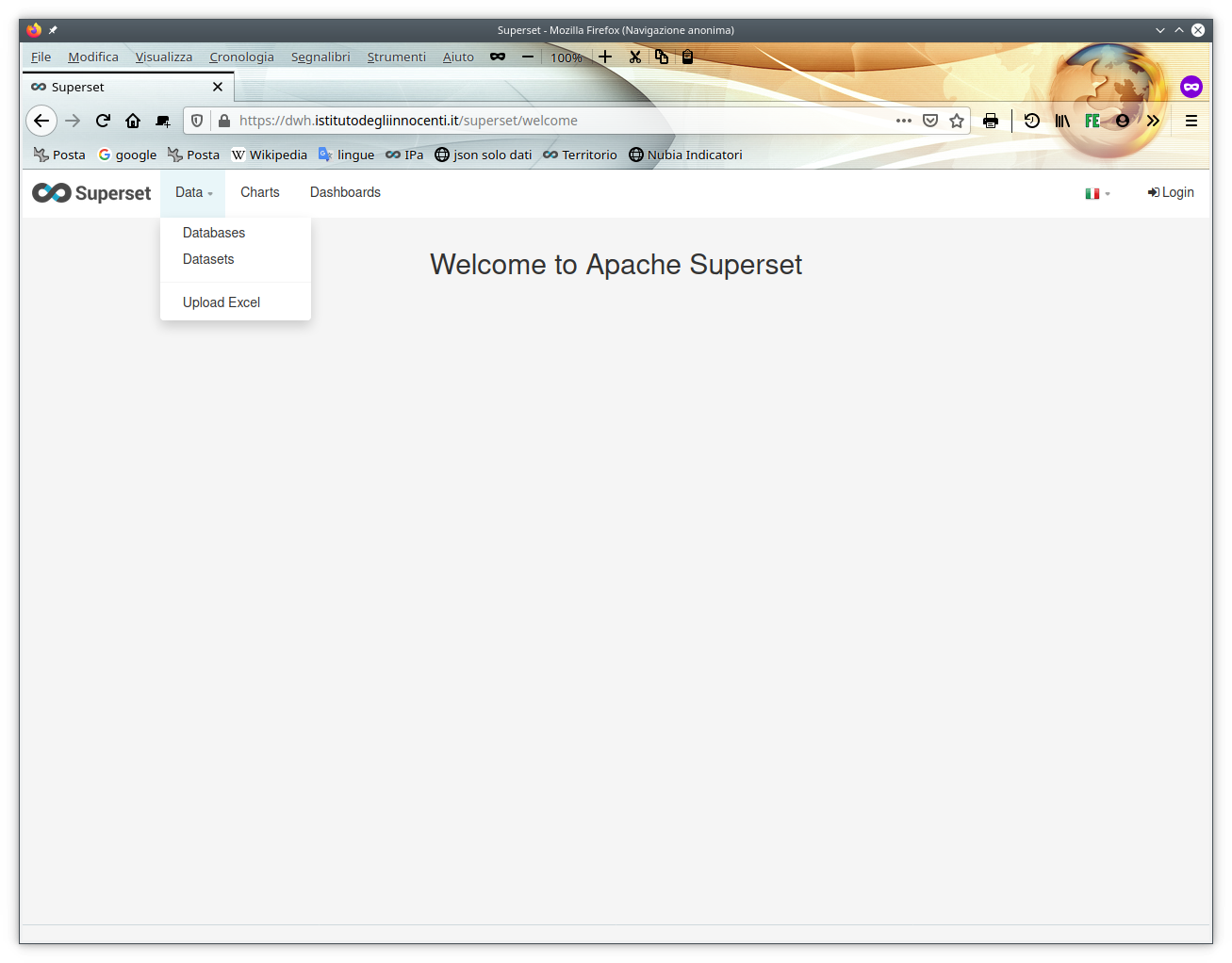The height and width of the screenshot is (963, 1232).
Task: Open the Cronologia menu
Action: tap(241, 57)
